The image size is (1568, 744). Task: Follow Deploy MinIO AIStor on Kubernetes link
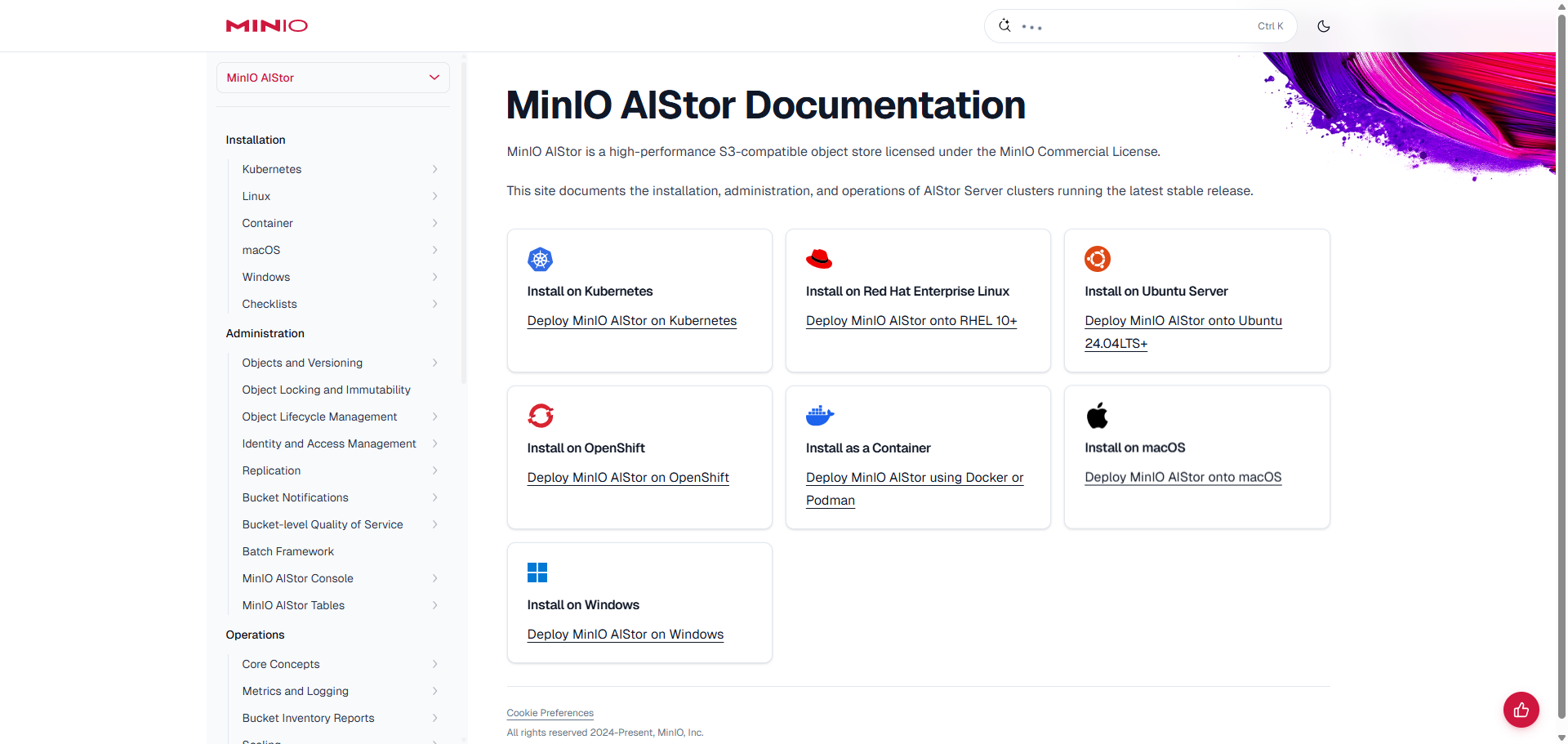point(632,321)
